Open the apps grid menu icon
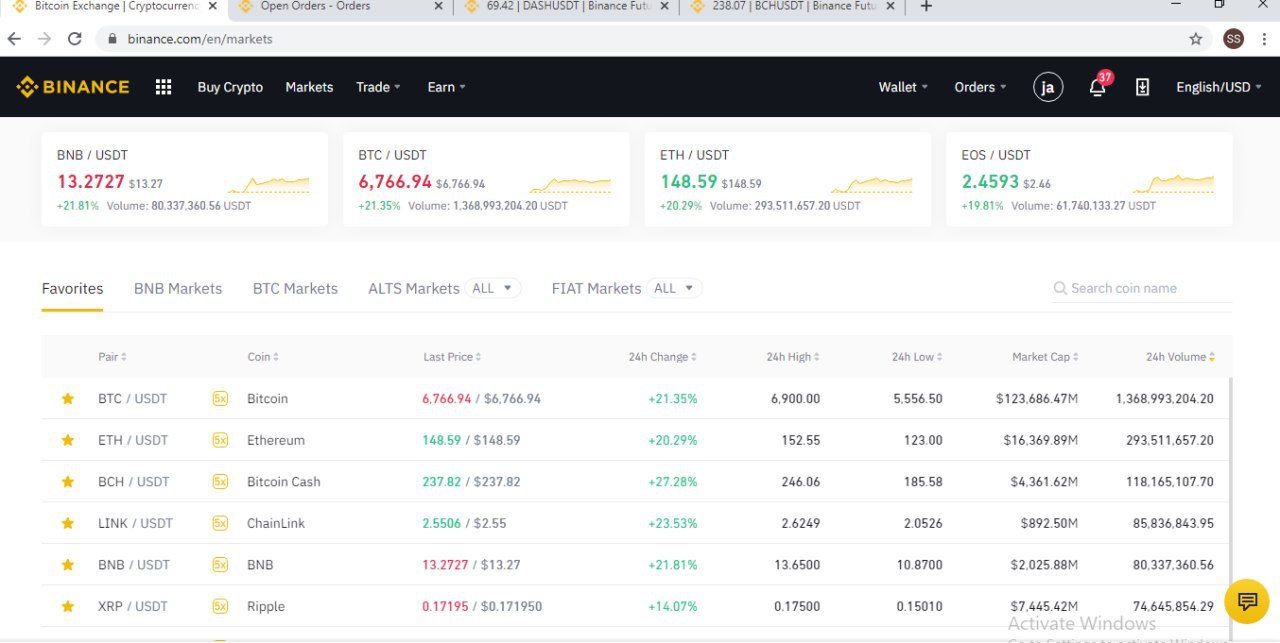The height and width of the screenshot is (643, 1280). click(x=164, y=87)
